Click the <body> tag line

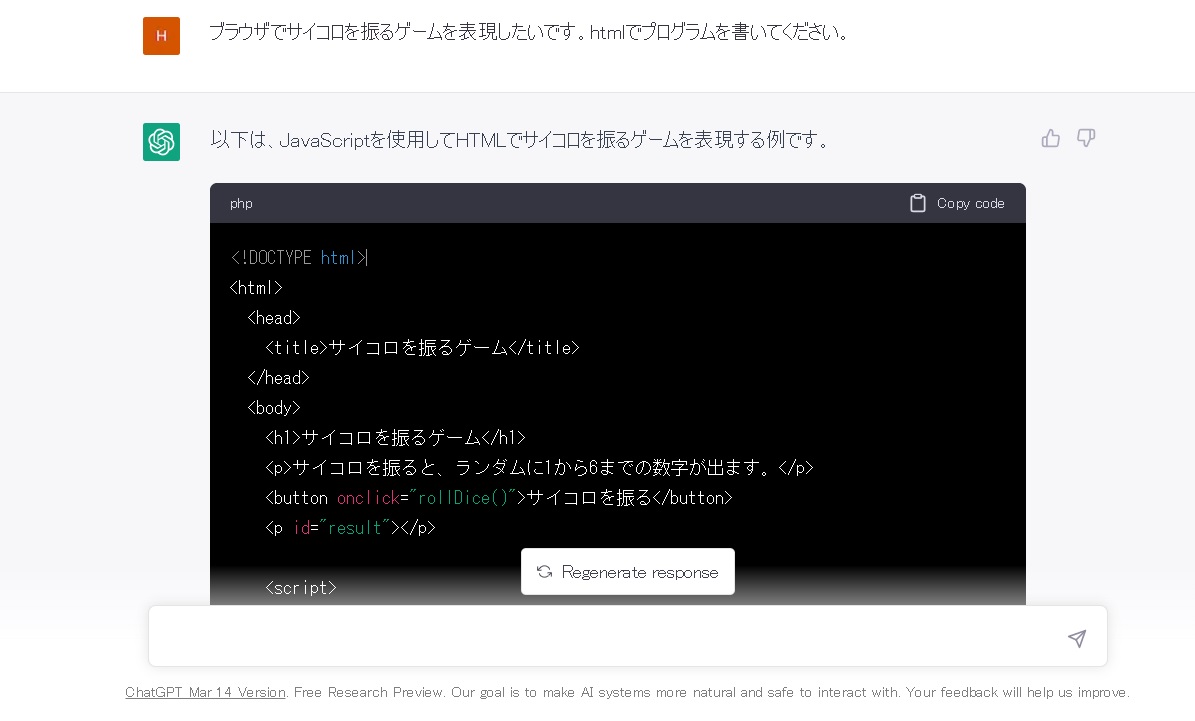coord(274,408)
